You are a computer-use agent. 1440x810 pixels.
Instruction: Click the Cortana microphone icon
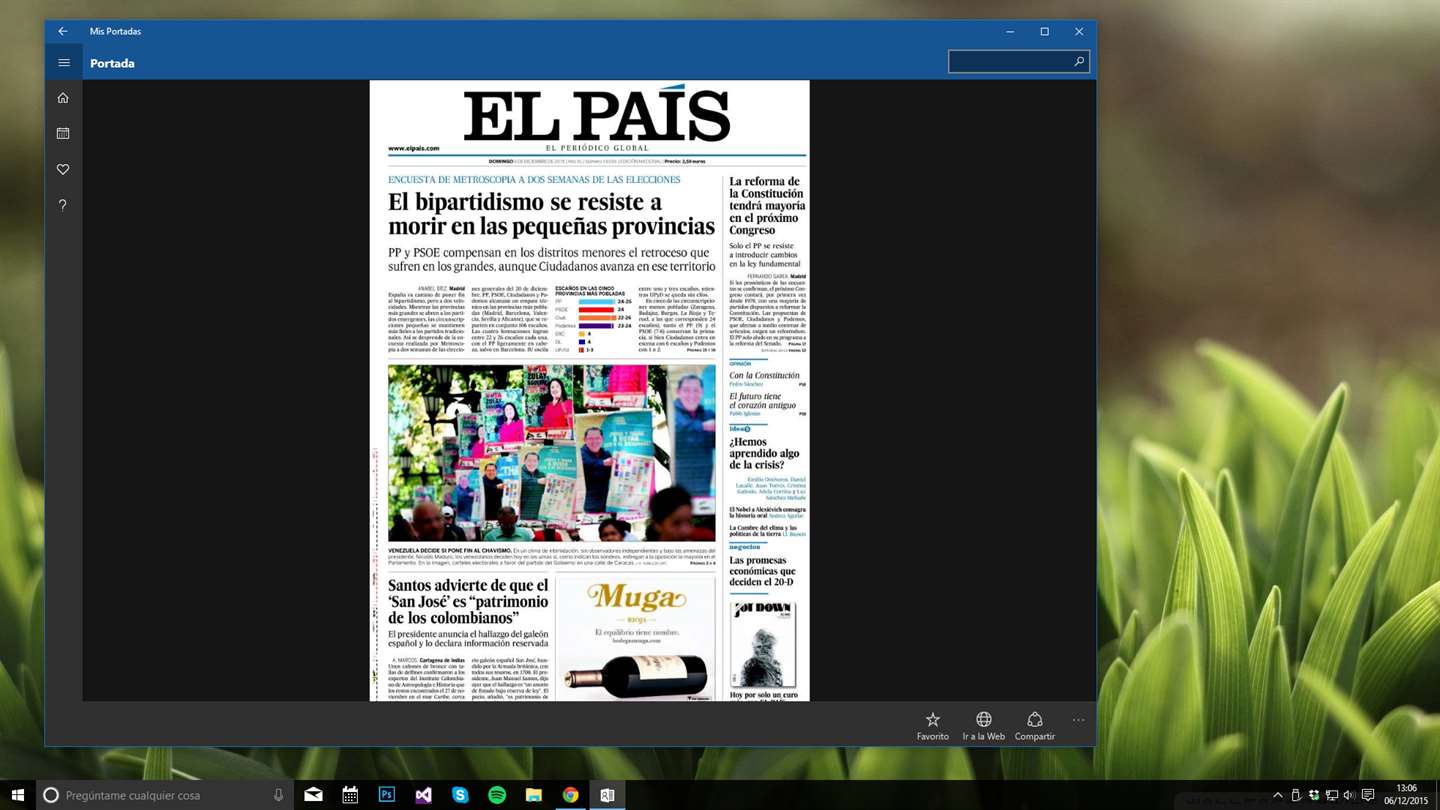[x=278, y=795]
